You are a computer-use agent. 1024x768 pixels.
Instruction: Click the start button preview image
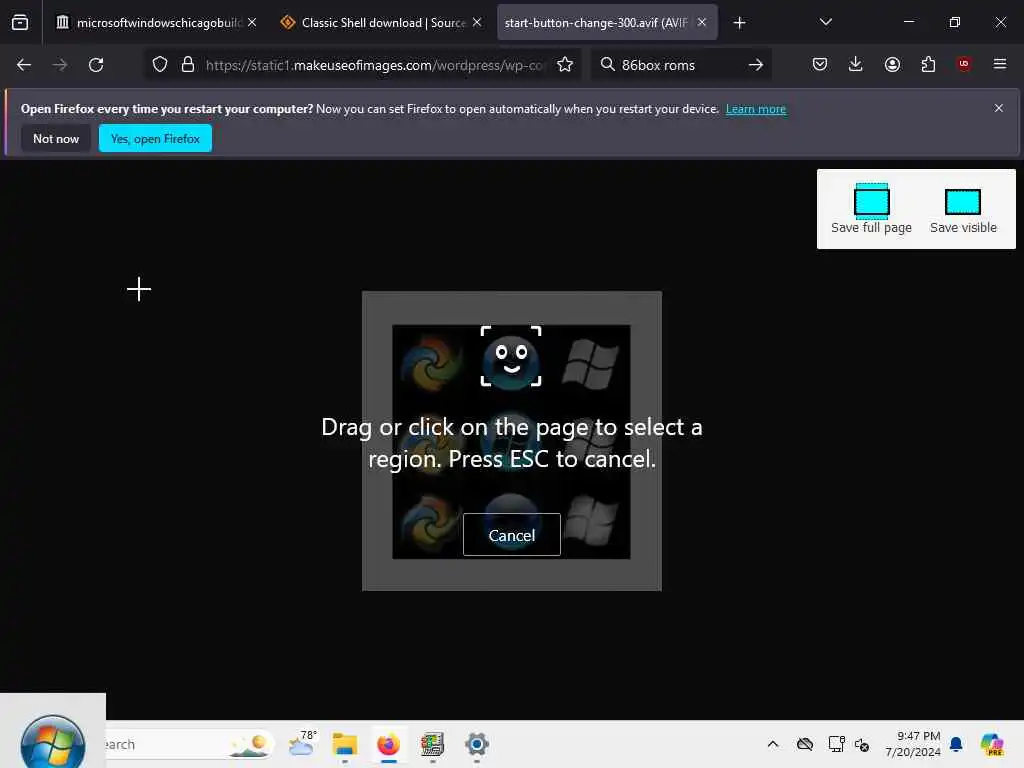[x=511, y=441]
